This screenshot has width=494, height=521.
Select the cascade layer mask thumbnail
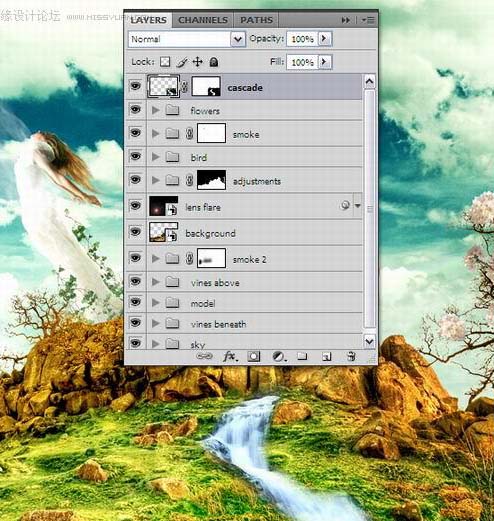pos(206,86)
